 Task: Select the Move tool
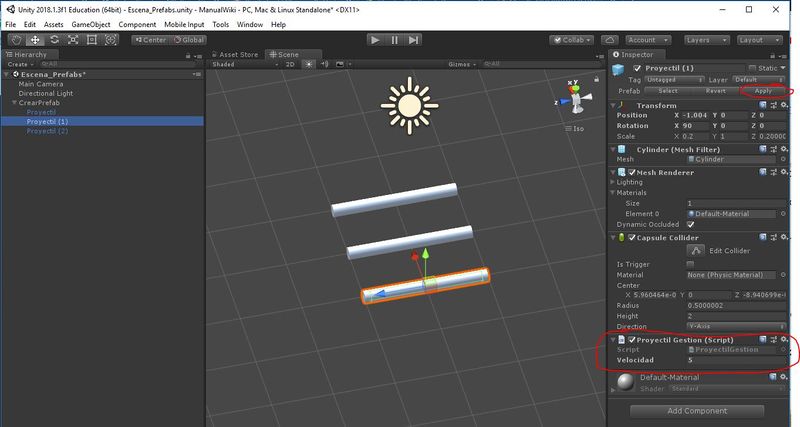pos(35,40)
